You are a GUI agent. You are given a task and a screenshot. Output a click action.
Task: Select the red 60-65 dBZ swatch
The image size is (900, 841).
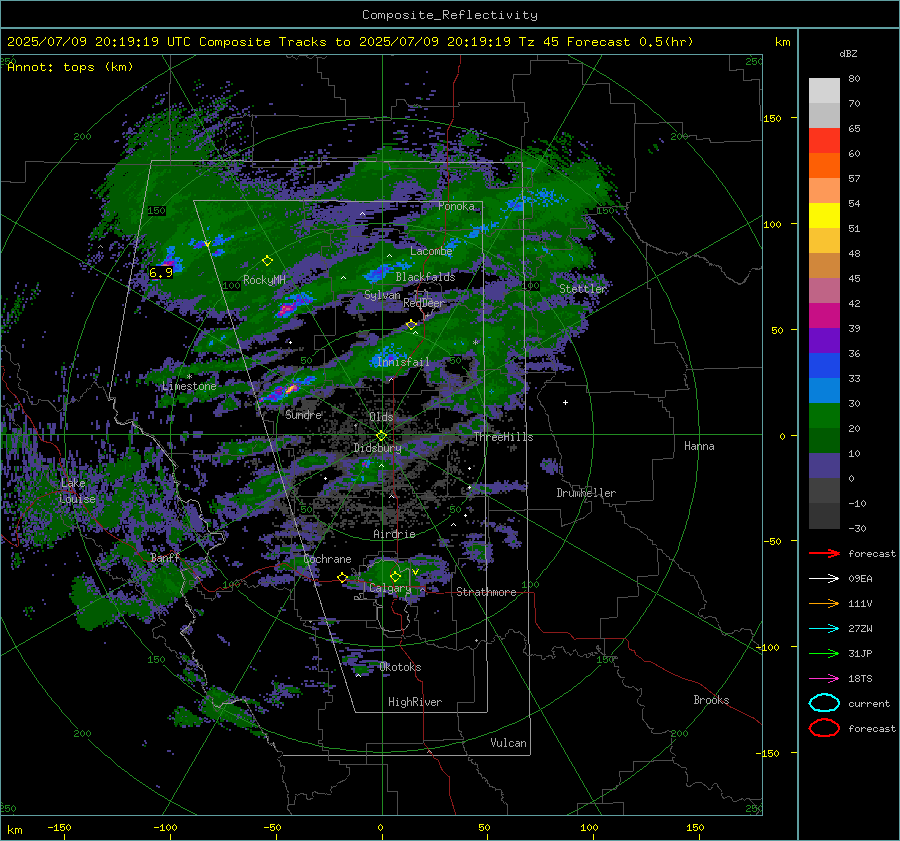[x=824, y=141]
